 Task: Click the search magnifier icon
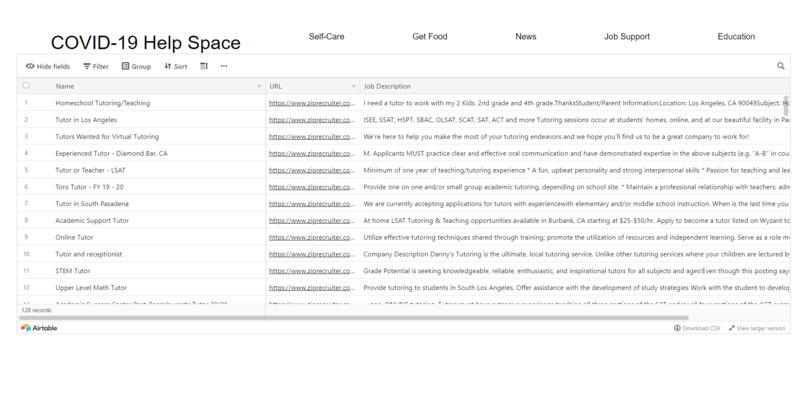coord(781,66)
